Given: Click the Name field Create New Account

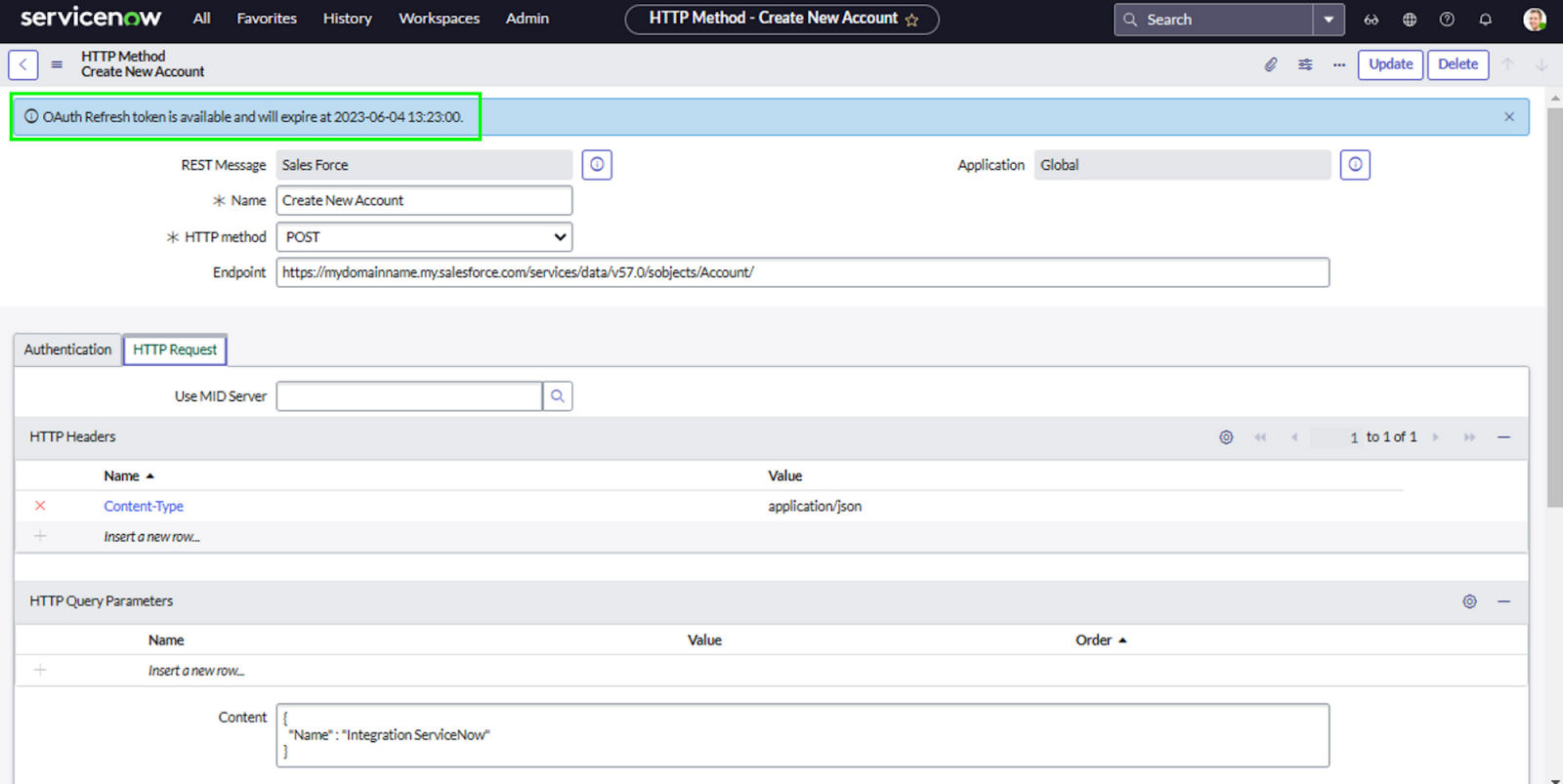Looking at the screenshot, I should tap(424, 200).
